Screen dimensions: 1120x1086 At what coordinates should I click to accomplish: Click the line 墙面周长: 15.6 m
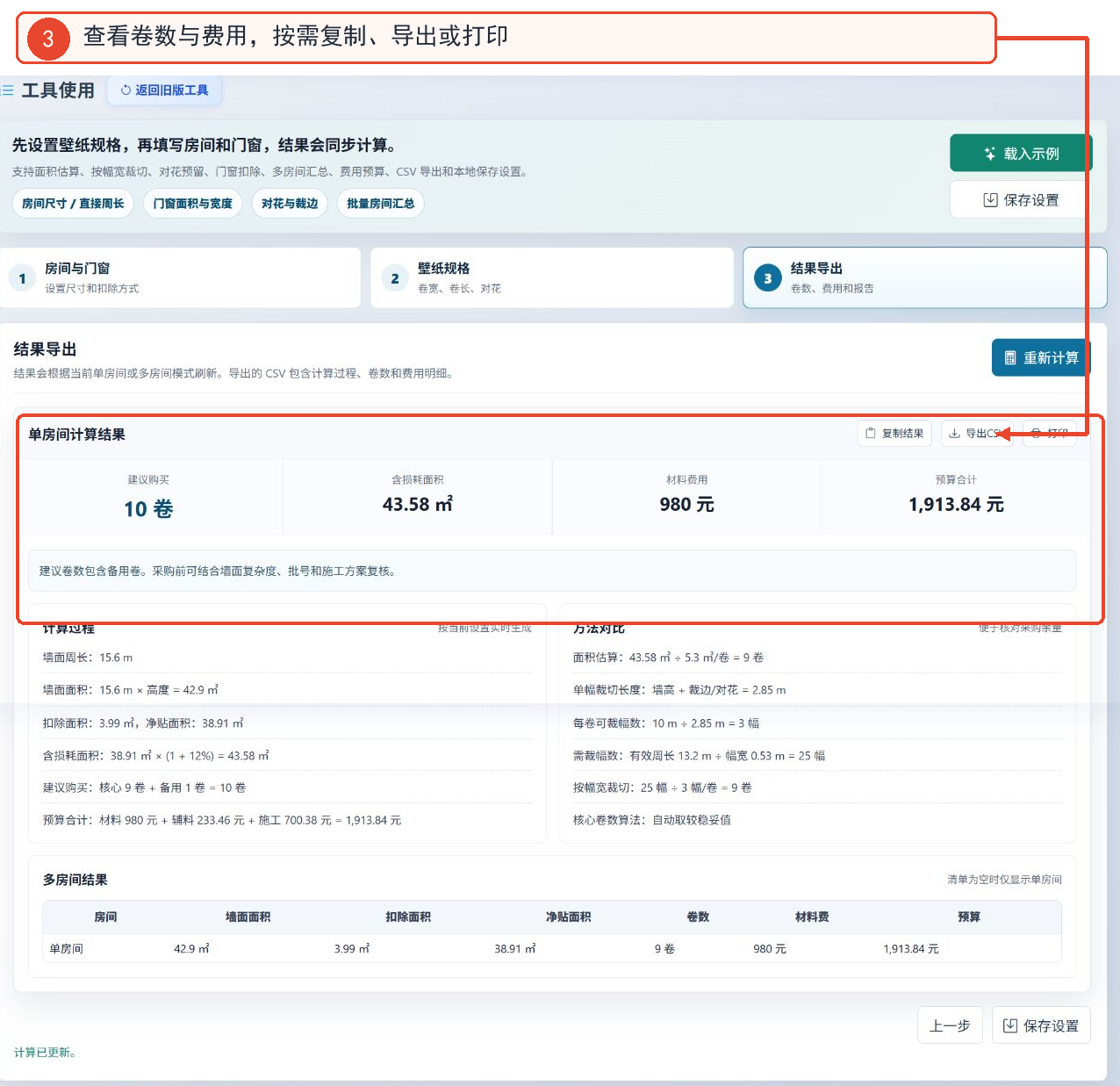pyautogui.click(x=88, y=658)
